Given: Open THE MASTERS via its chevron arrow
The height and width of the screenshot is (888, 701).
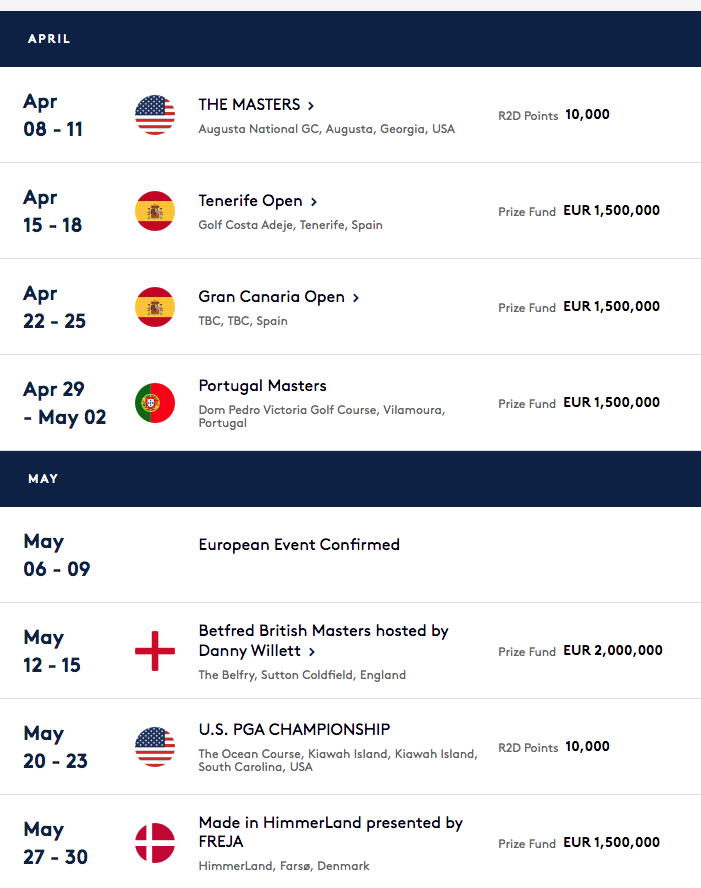Looking at the screenshot, I should pyautogui.click(x=311, y=105).
